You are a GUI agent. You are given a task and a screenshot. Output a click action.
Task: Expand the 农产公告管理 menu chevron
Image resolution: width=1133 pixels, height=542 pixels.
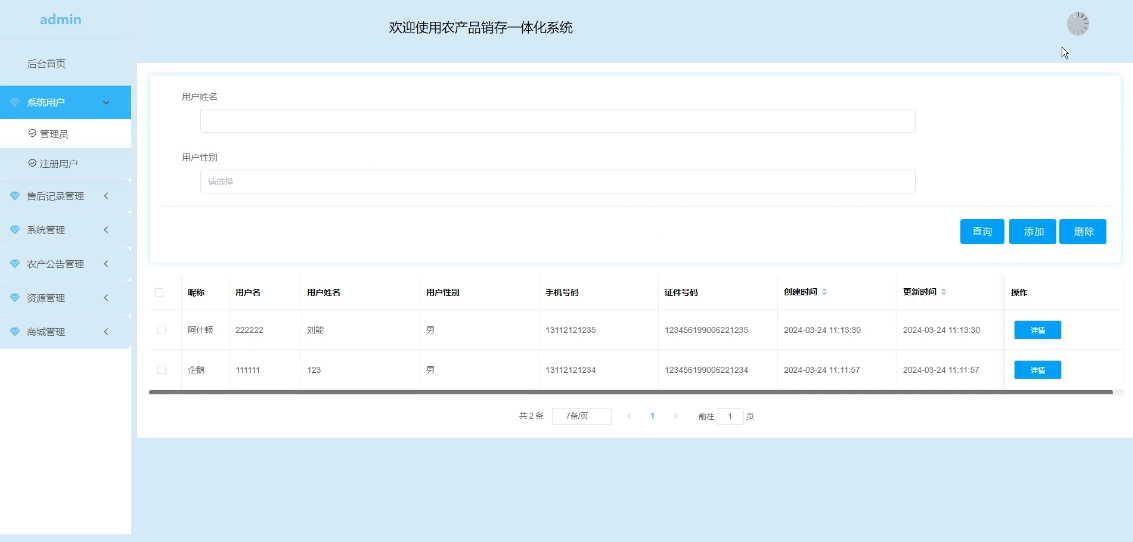tap(106, 264)
